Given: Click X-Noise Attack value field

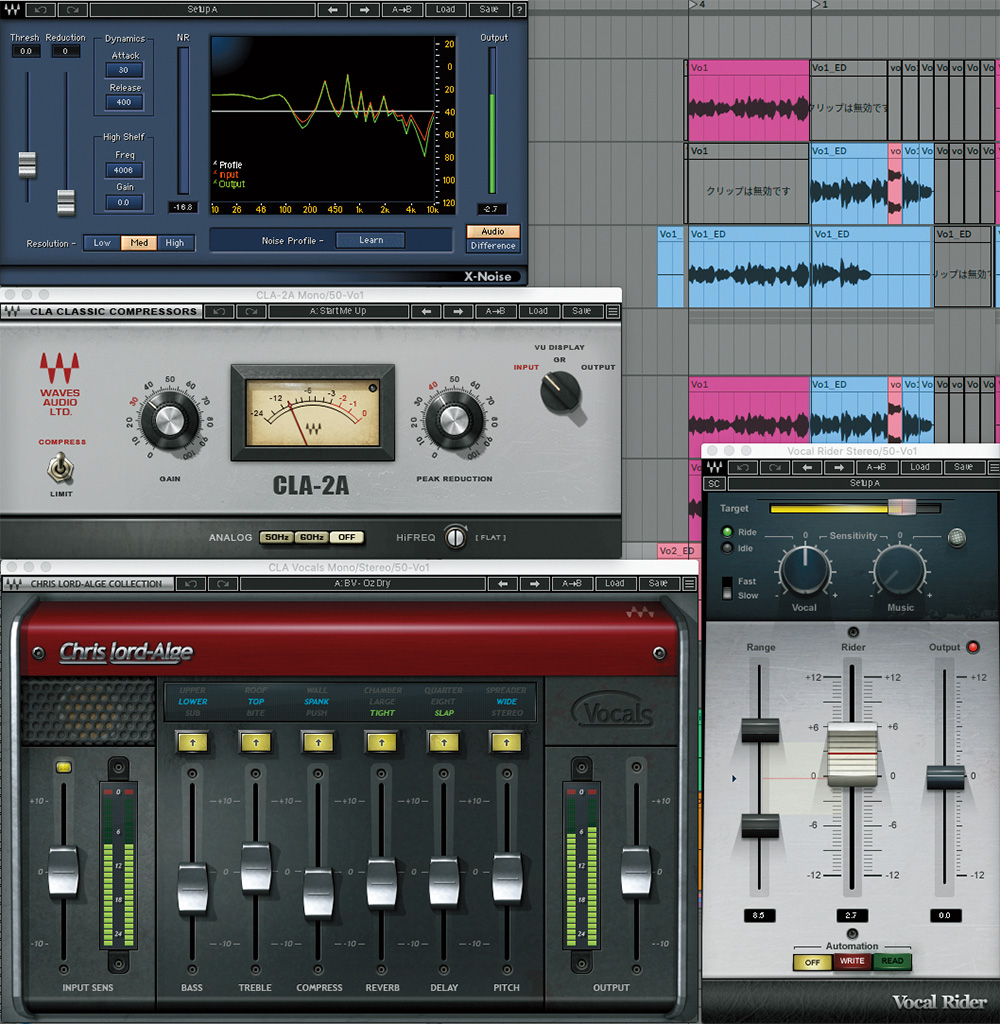Looking at the screenshot, I should [x=124, y=70].
